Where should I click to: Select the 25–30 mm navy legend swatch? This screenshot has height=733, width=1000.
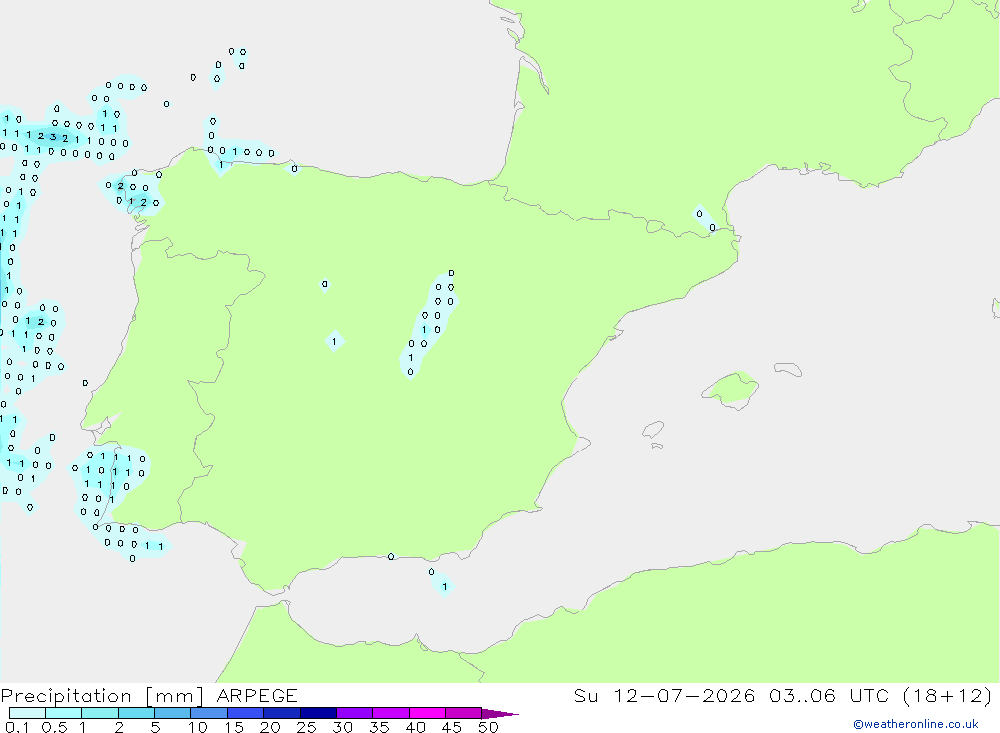tap(318, 713)
